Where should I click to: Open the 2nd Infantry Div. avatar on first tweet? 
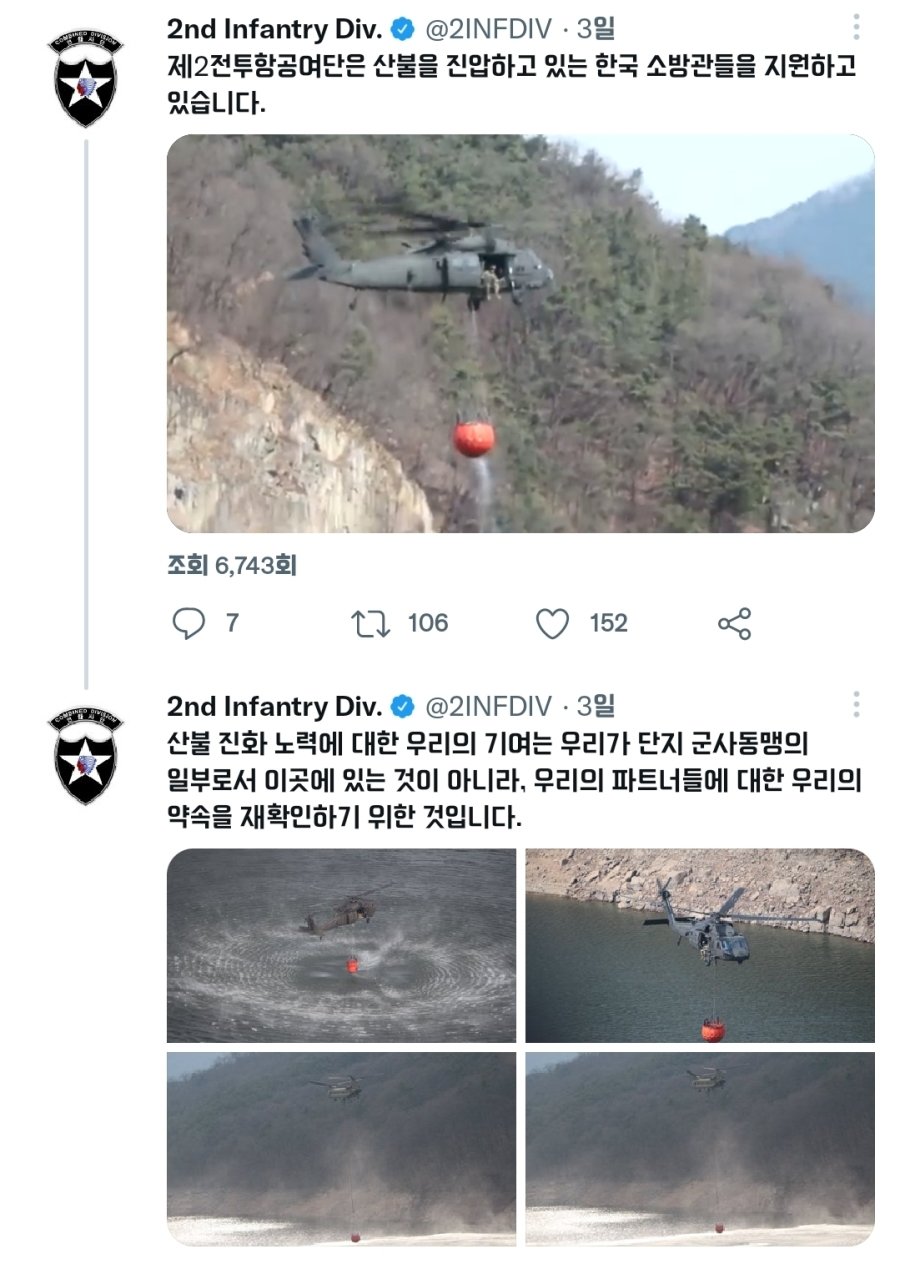click(x=85, y=79)
